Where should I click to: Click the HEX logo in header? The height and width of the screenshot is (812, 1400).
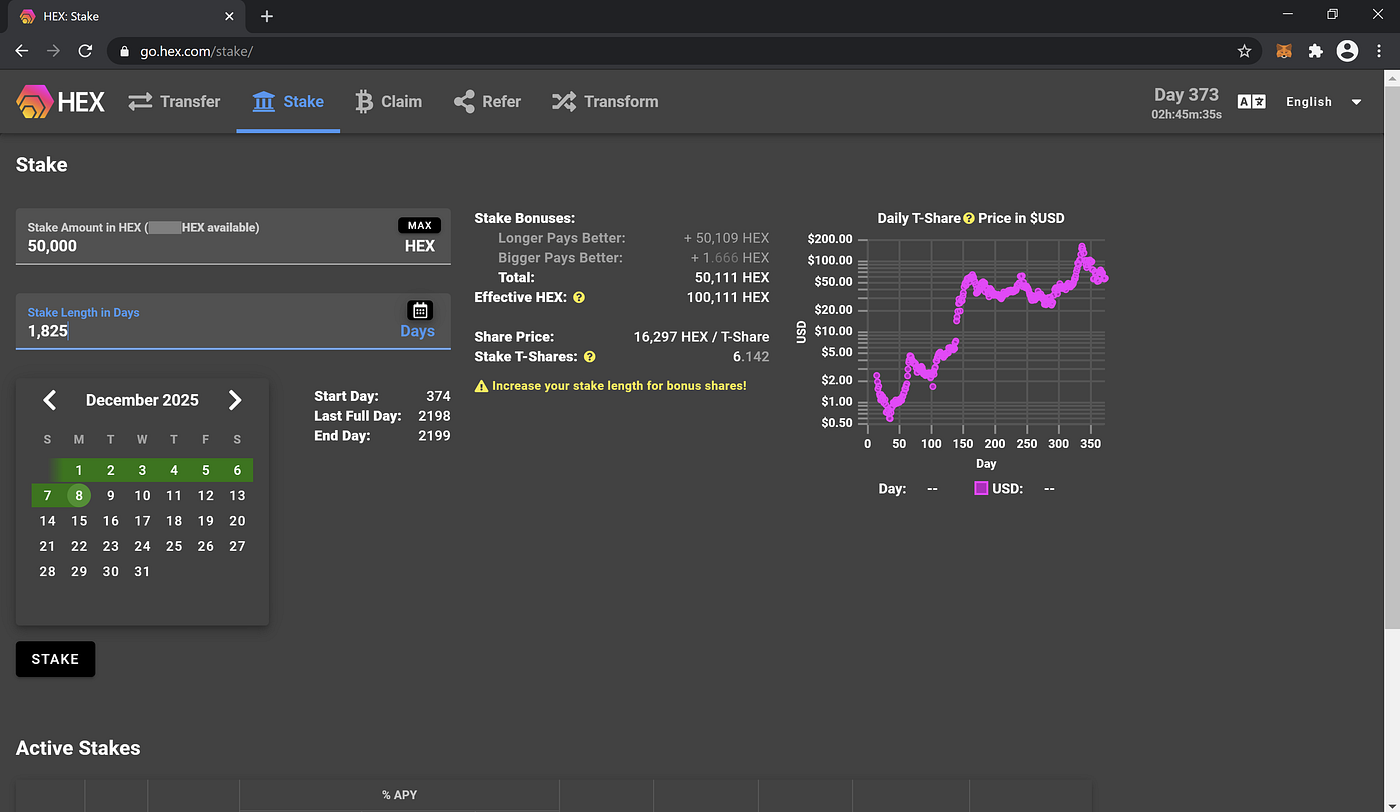(x=60, y=101)
